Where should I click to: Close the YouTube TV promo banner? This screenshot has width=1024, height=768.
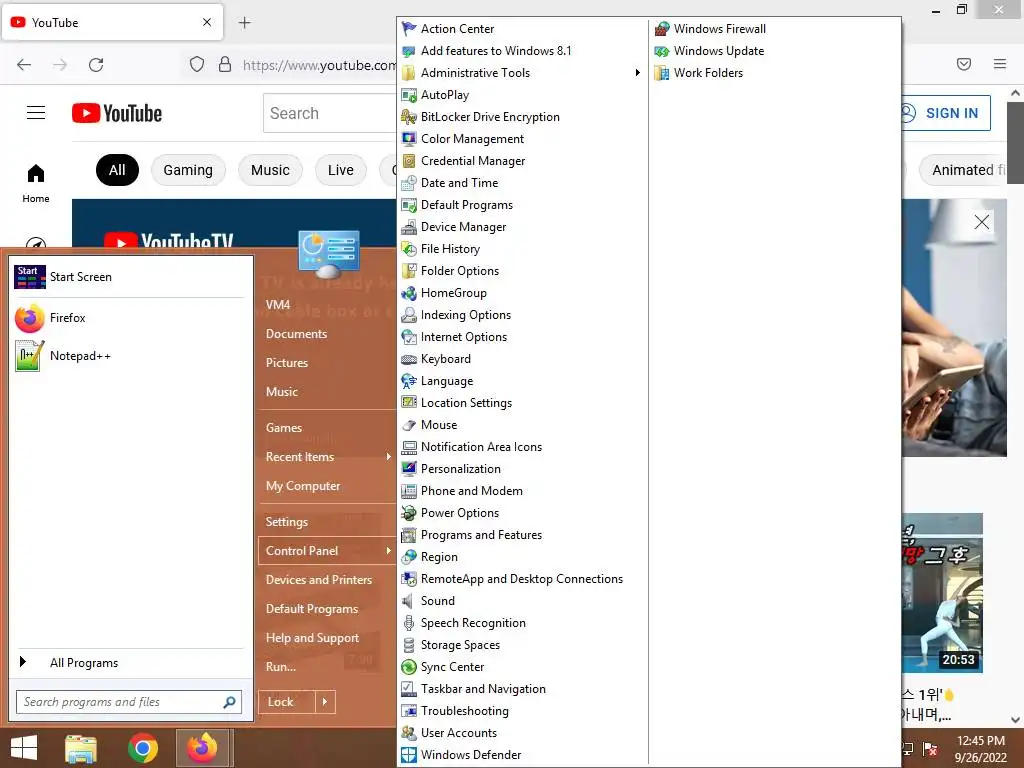point(981,222)
